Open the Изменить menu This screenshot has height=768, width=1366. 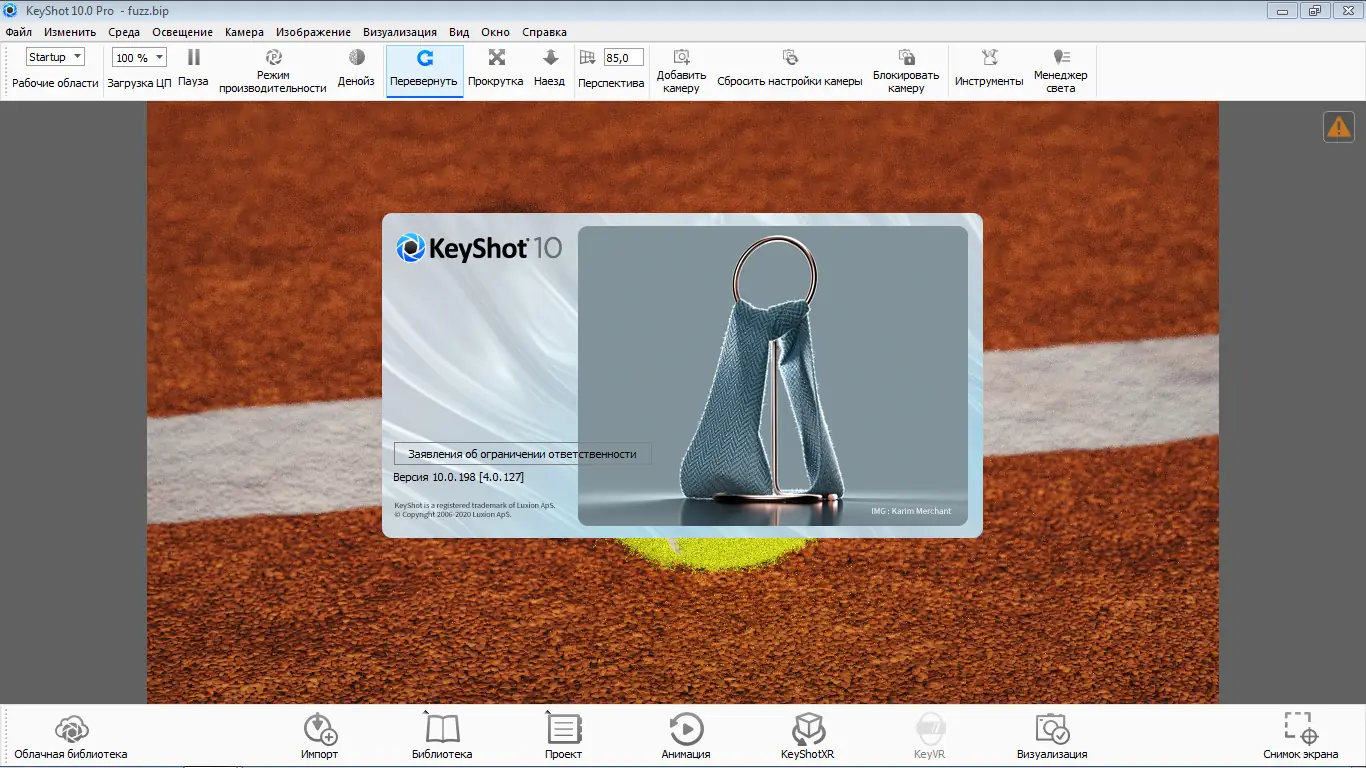(x=70, y=32)
